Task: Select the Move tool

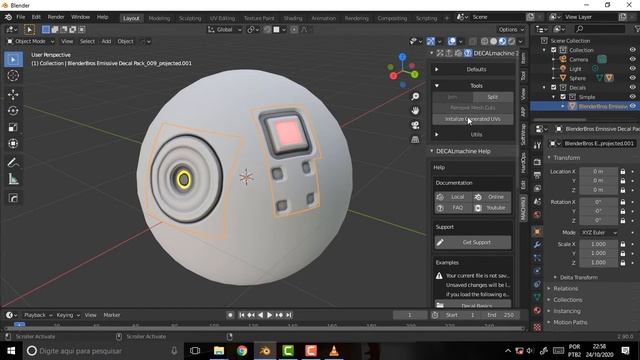Action: pyautogui.click(x=13, y=95)
